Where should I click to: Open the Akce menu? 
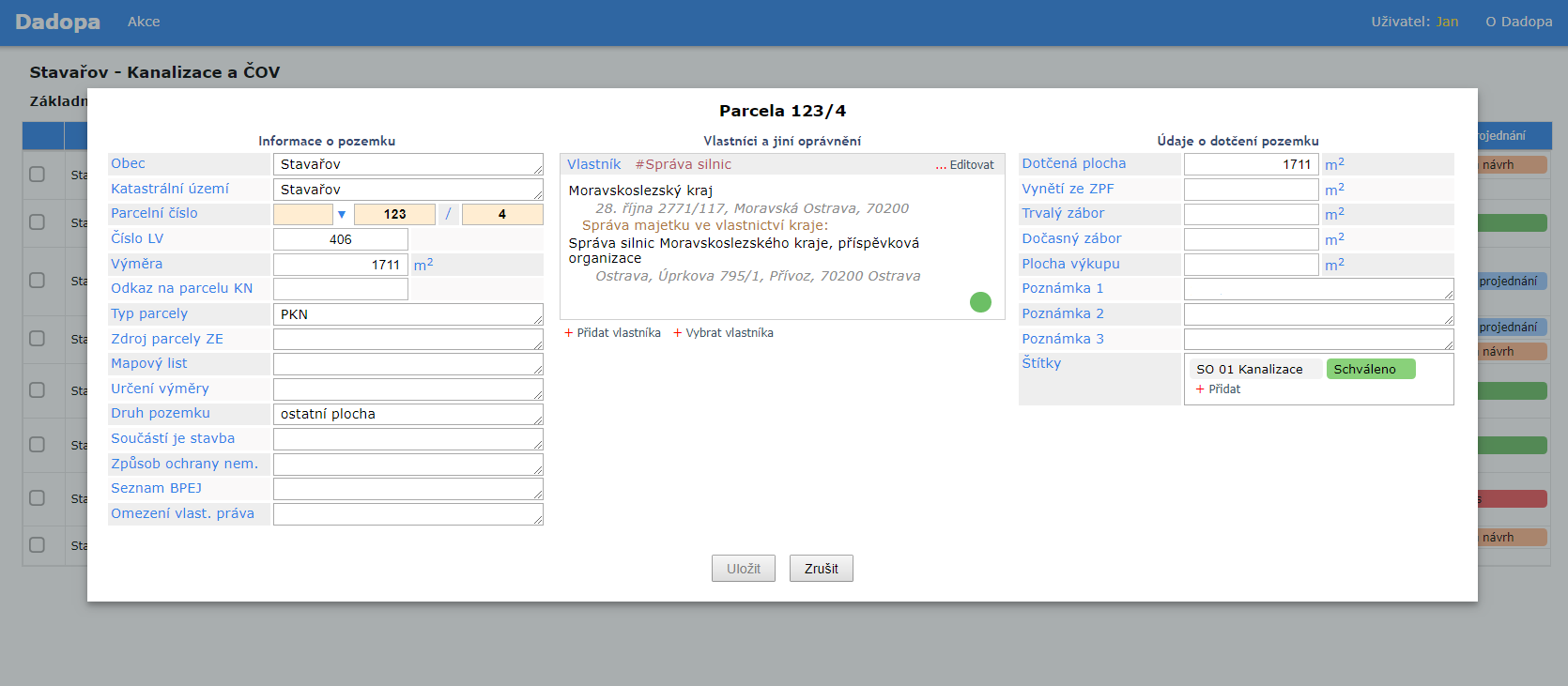click(x=144, y=22)
